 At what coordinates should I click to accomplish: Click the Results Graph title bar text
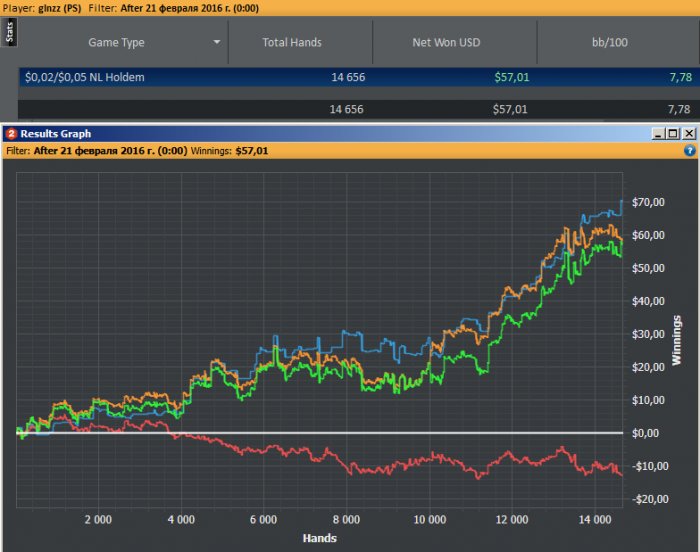click(56, 134)
